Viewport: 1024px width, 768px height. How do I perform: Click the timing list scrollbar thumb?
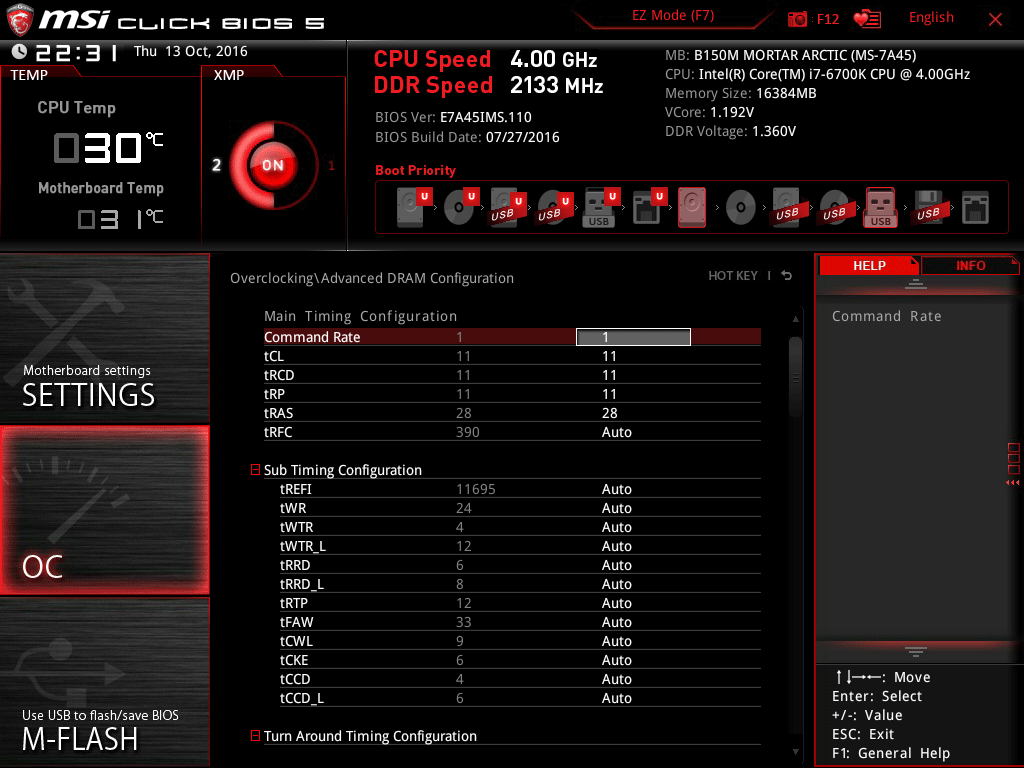click(x=795, y=377)
